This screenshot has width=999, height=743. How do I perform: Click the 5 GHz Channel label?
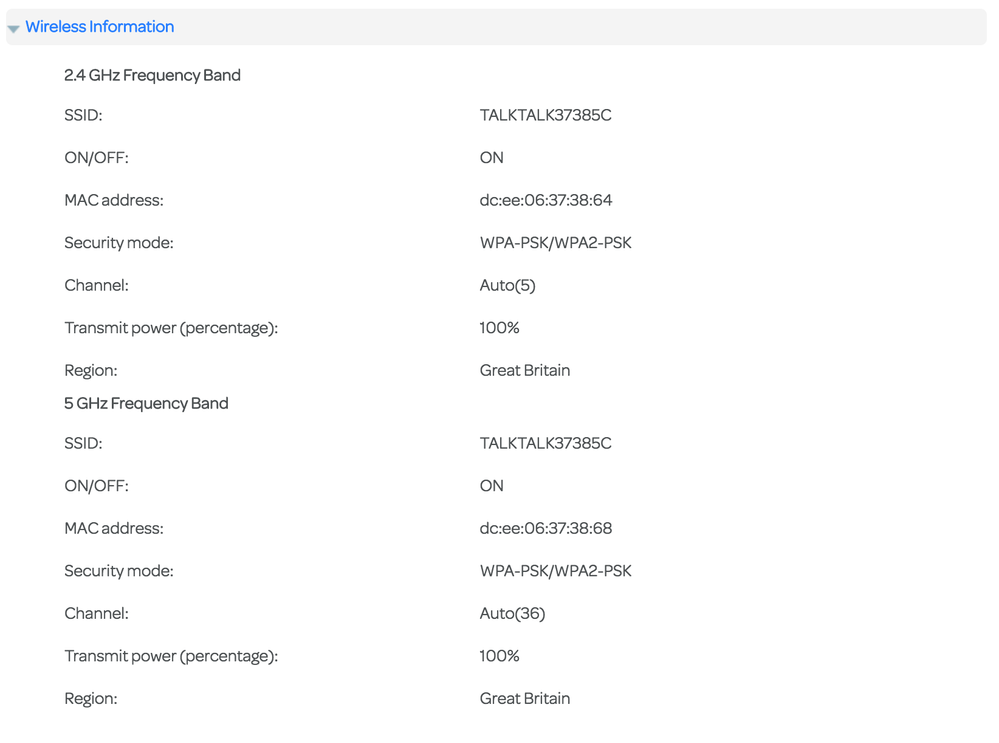(x=96, y=613)
